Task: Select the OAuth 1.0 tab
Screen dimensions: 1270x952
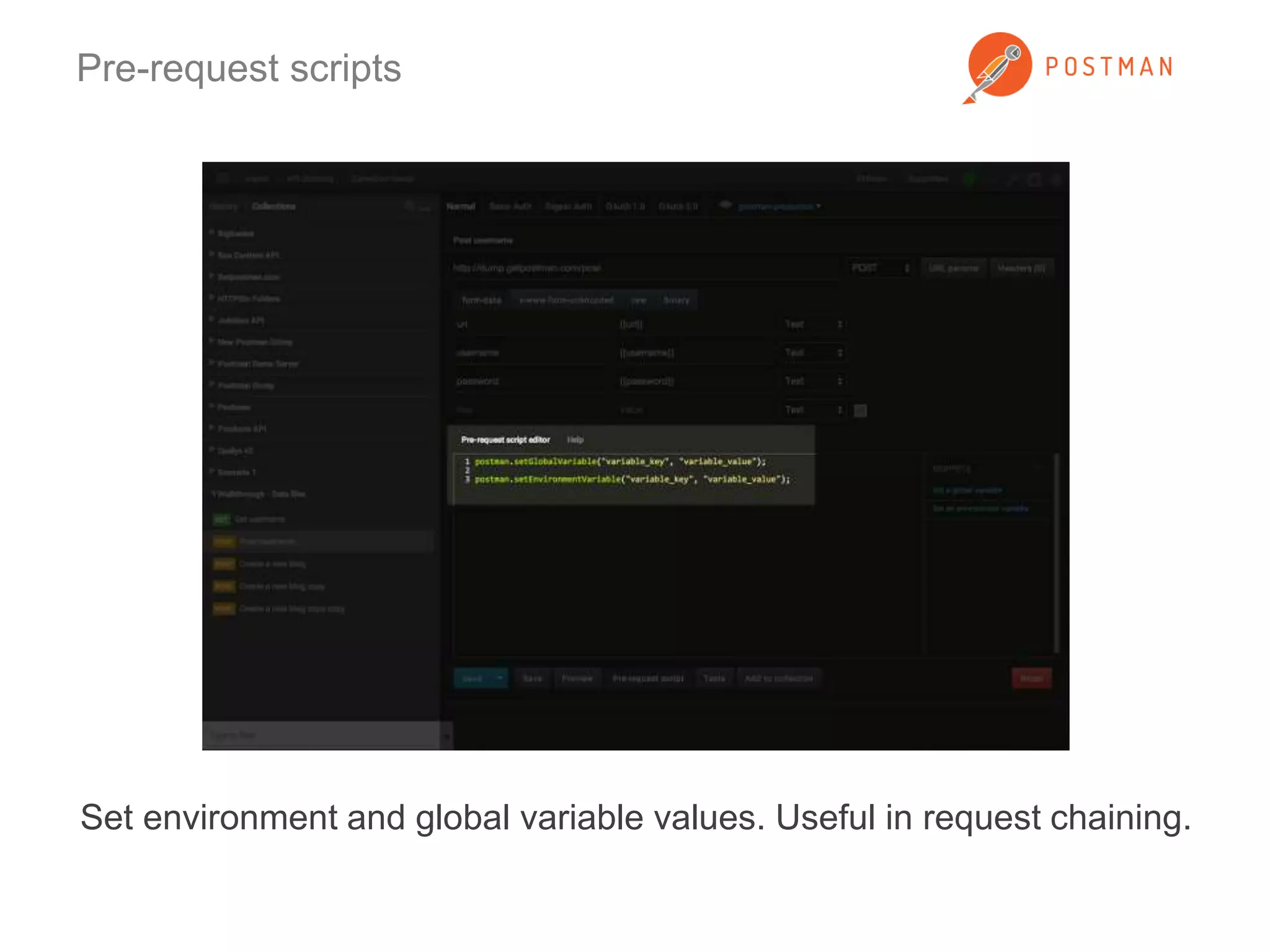Action: click(625, 206)
